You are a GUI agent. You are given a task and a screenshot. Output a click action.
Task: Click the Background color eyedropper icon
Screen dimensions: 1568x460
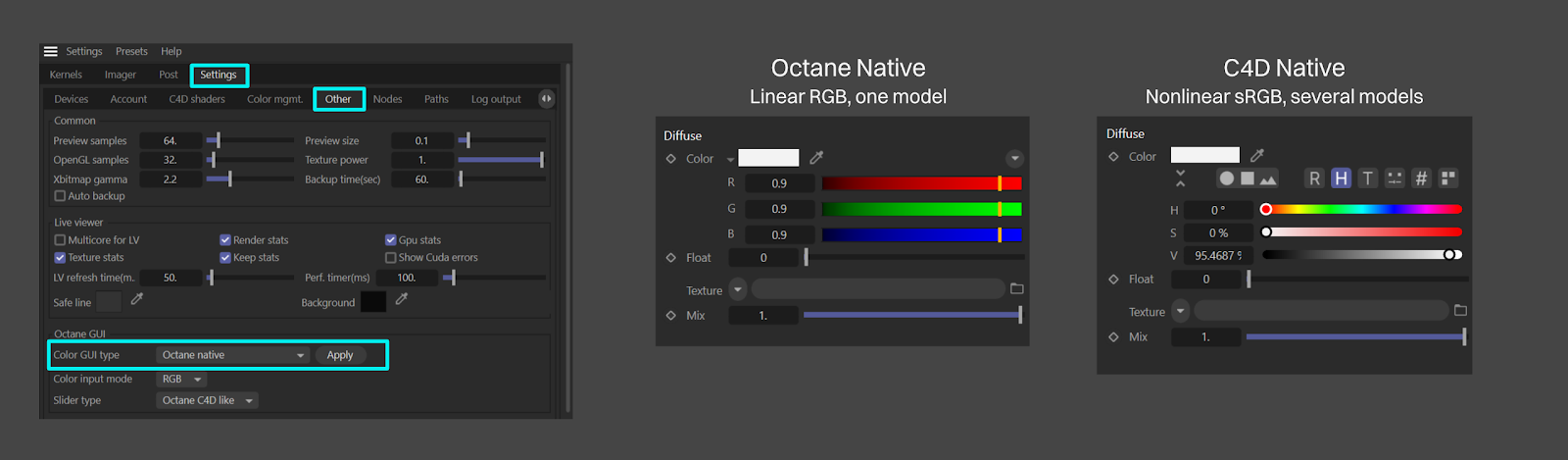coord(401,300)
